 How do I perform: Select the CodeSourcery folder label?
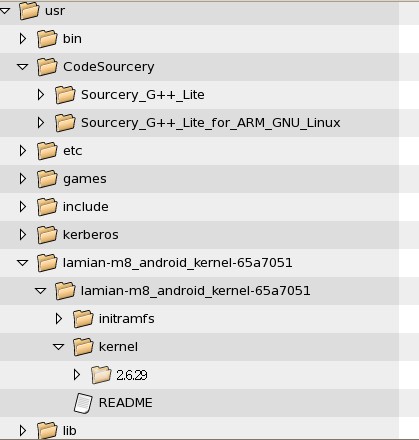click(109, 67)
